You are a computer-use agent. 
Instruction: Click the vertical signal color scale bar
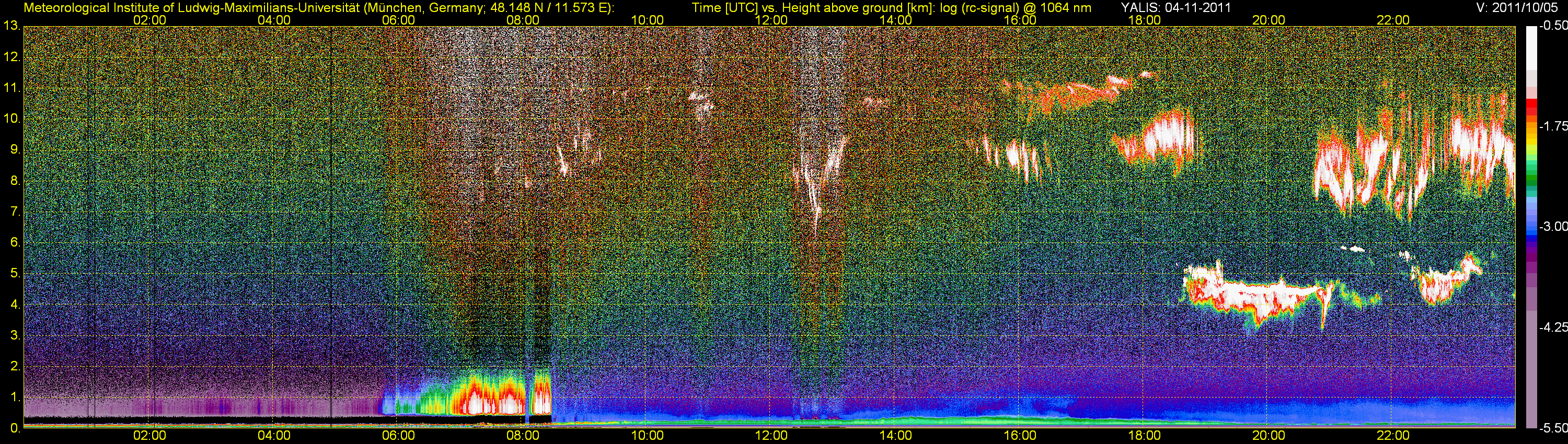pyautogui.click(x=1531, y=227)
